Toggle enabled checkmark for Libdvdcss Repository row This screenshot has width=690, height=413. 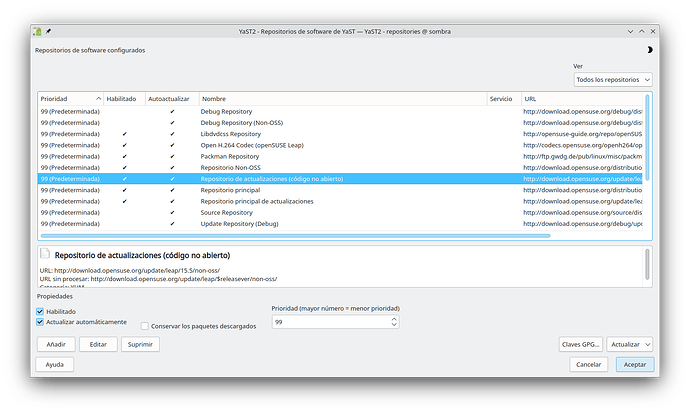(125, 134)
